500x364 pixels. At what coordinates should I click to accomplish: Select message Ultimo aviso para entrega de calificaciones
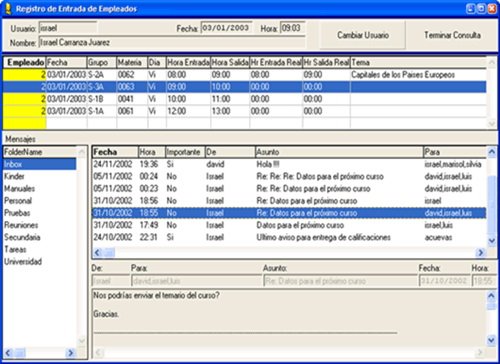click(x=289, y=237)
